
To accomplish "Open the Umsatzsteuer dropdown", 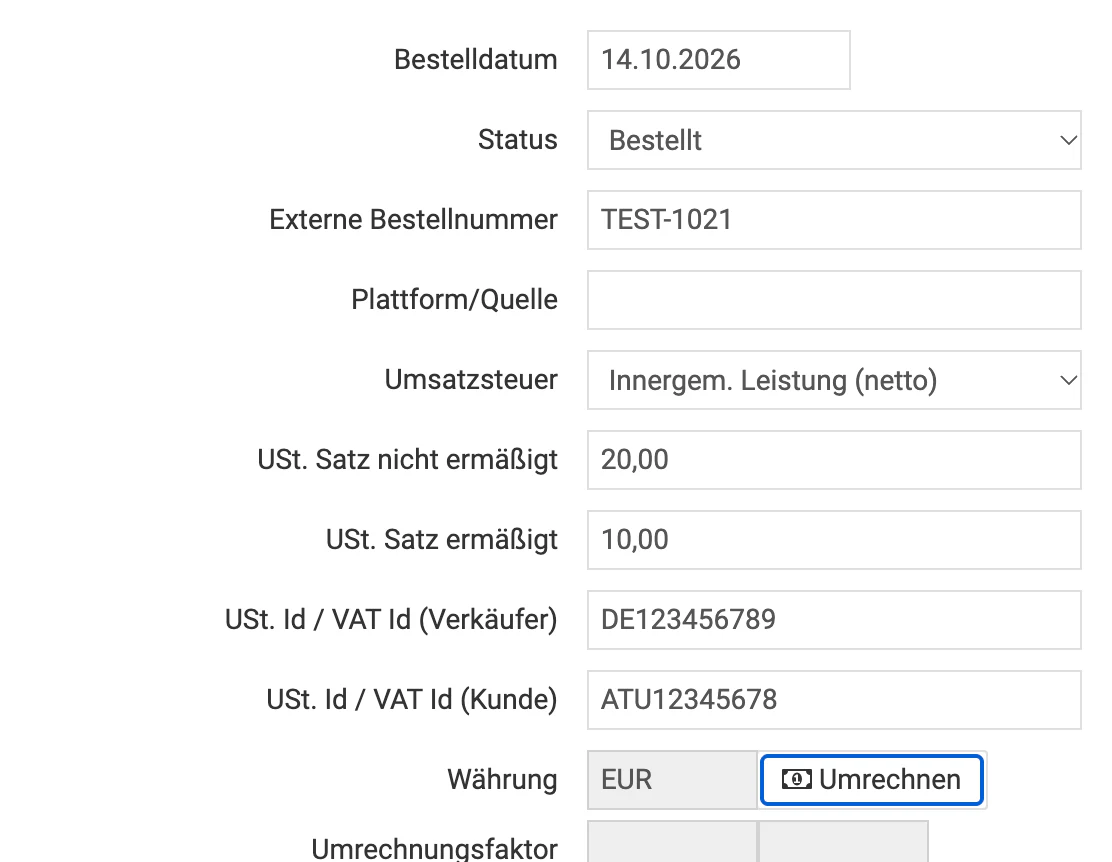I will click(834, 380).
